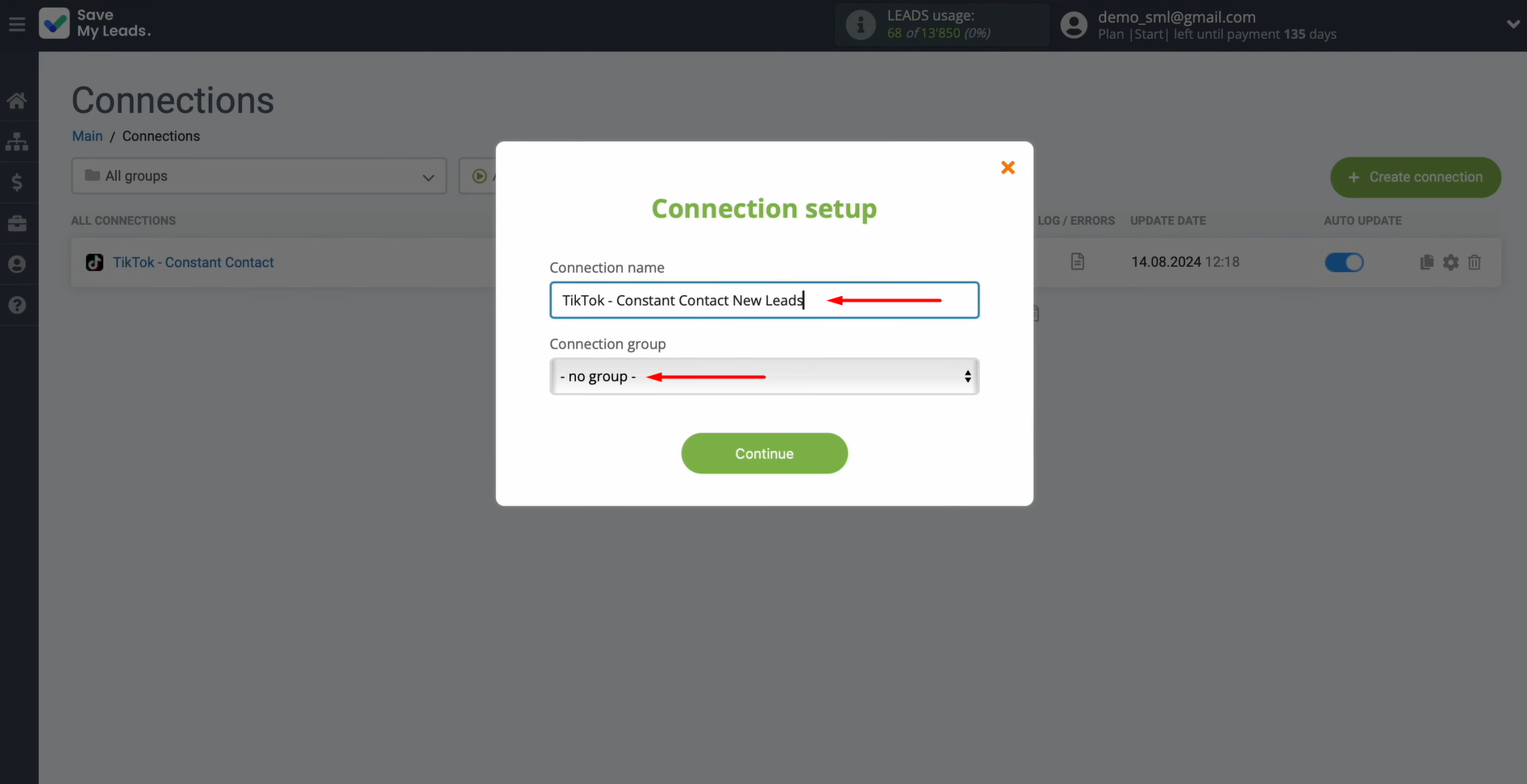Select the Connections icon in sidebar
Image resolution: width=1527 pixels, height=784 pixels.
(x=17, y=141)
